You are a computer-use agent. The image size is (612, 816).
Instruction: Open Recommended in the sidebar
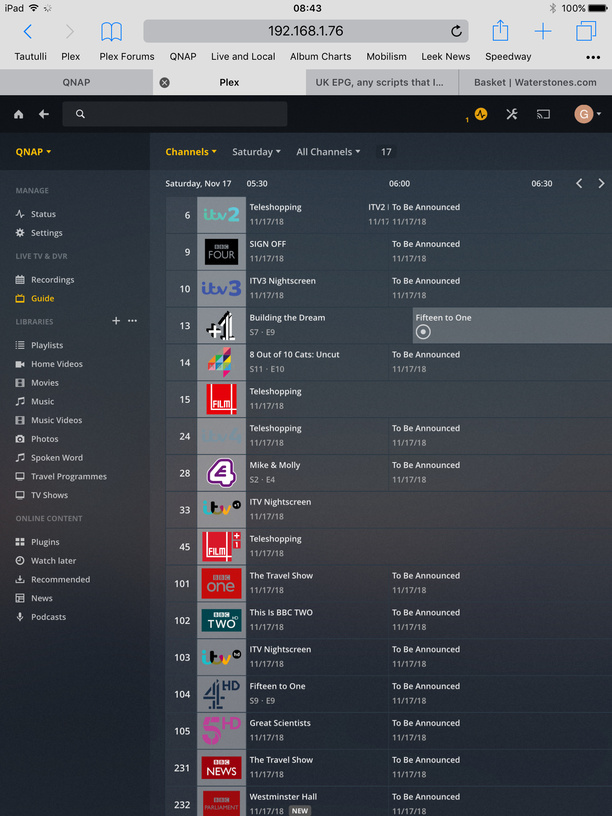tap(53, 579)
